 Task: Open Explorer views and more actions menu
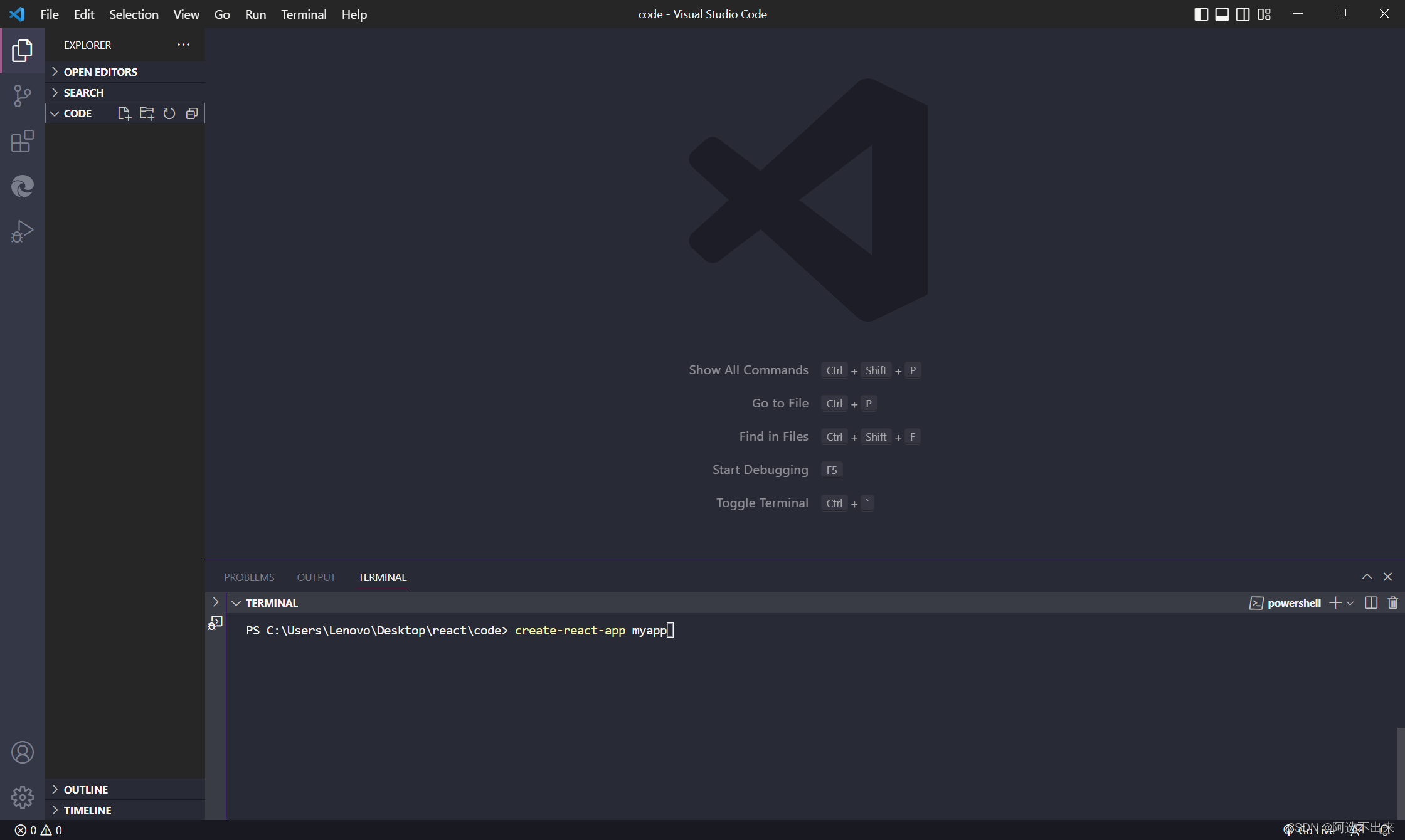click(183, 45)
